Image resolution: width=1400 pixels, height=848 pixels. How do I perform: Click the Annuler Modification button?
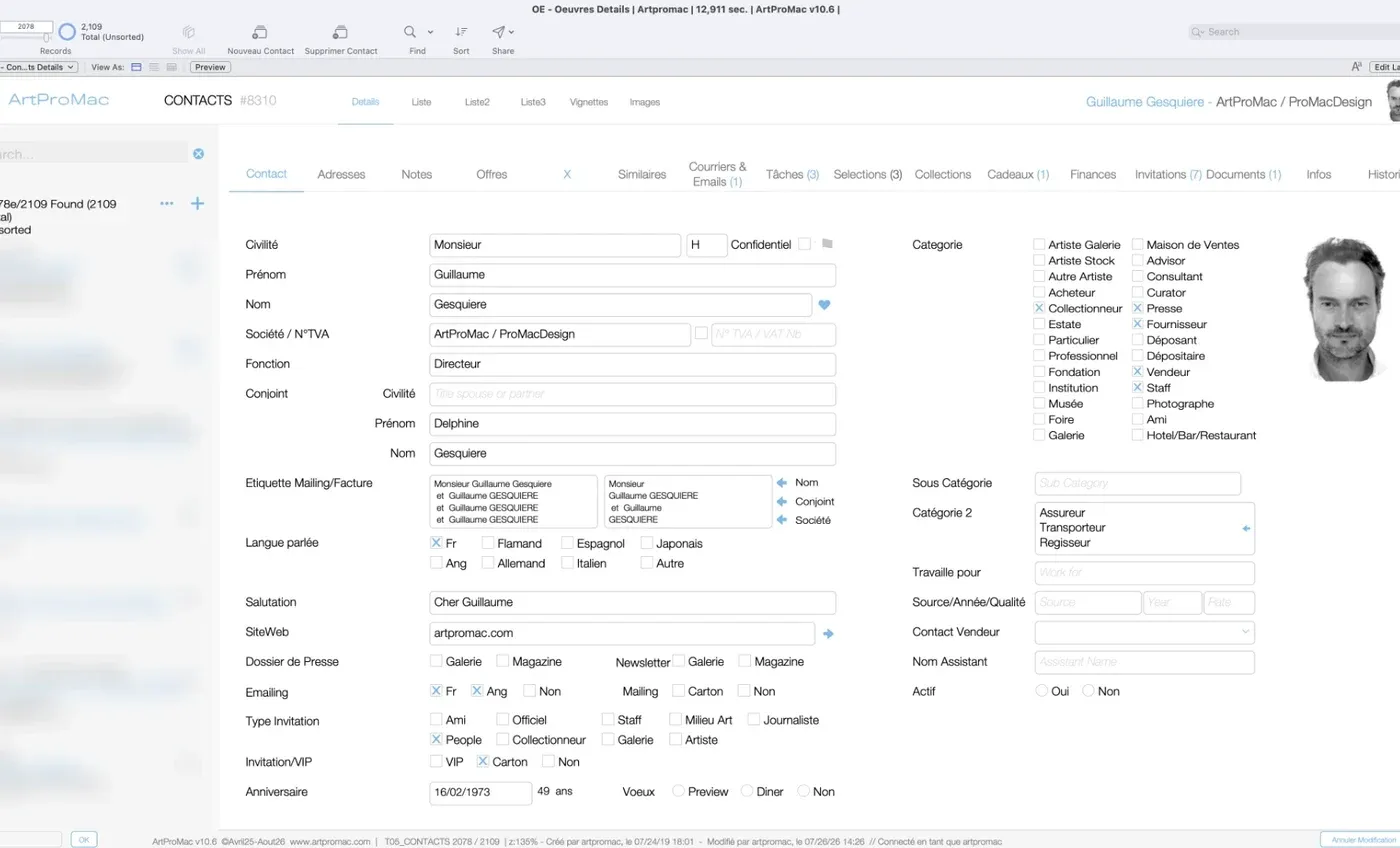pyautogui.click(x=1363, y=840)
